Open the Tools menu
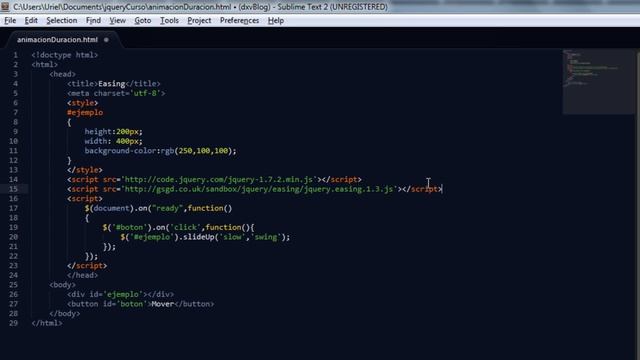Image resolution: width=640 pixels, height=360 pixels. point(169,20)
